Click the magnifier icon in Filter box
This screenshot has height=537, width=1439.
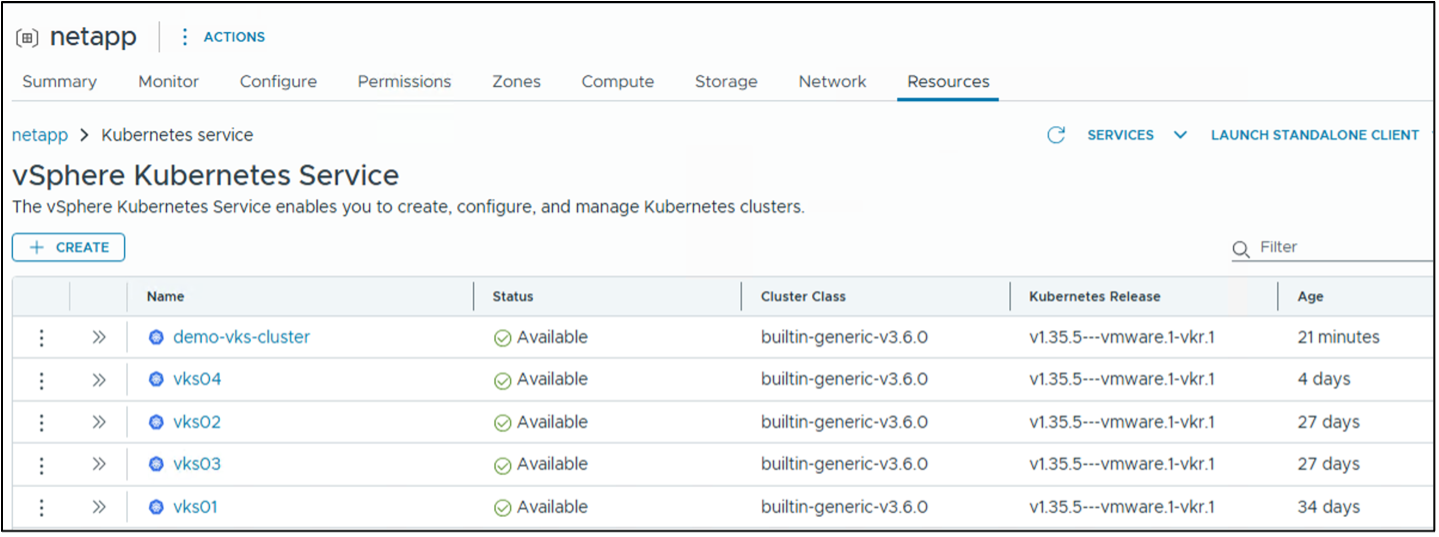coord(1241,248)
